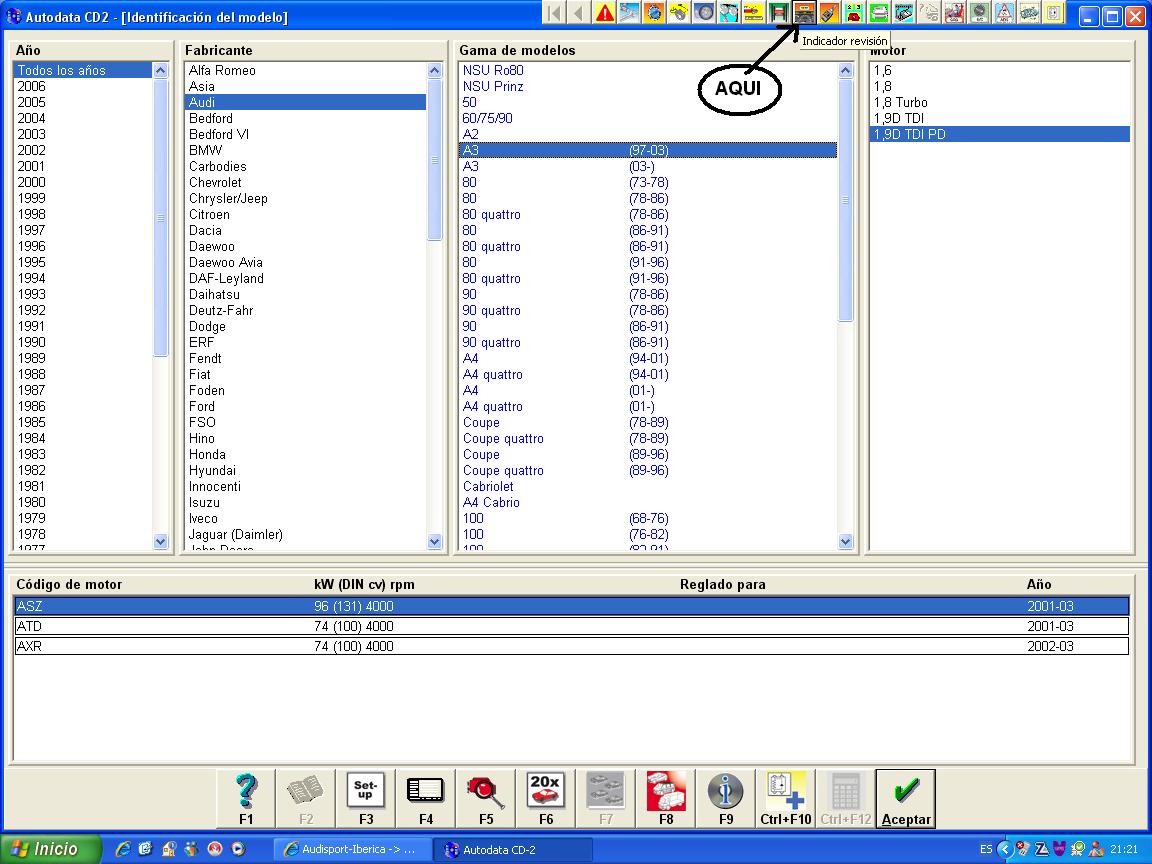Click the F5 magnifier search button
Viewport: 1152px width, 864px height.
[486, 799]
